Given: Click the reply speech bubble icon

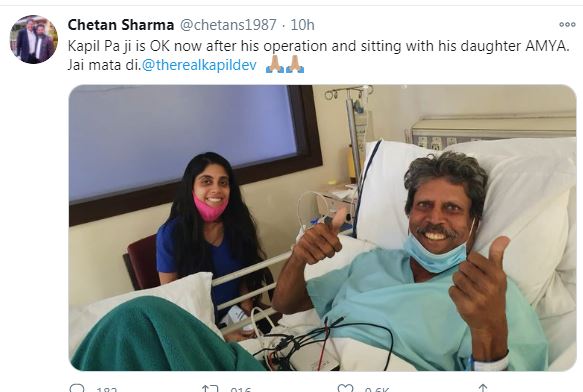Looking at the screenshot, I should pyautogui.click(x=77, y=388).
